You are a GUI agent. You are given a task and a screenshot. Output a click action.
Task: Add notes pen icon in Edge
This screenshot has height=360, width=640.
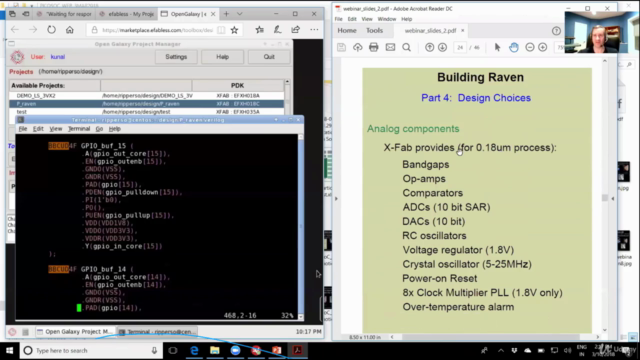click(x=278, y=29)
